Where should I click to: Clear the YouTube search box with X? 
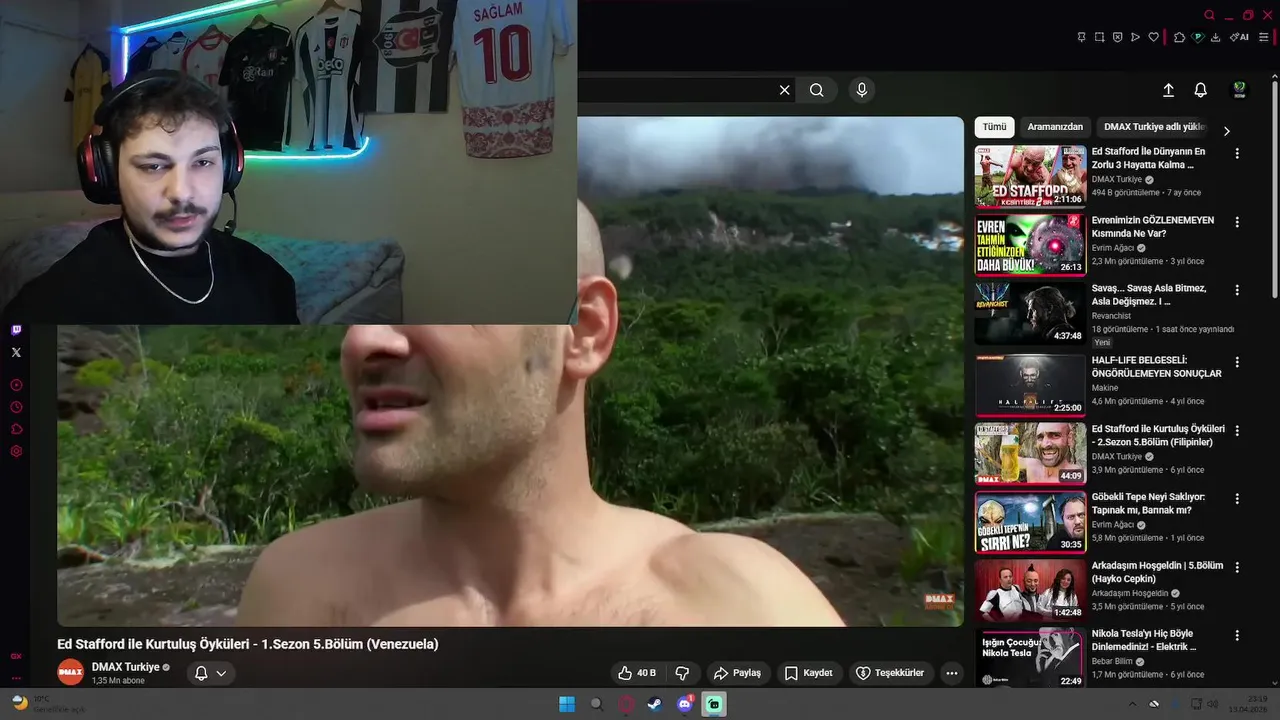pyautogui.click(x=785, y=90)
